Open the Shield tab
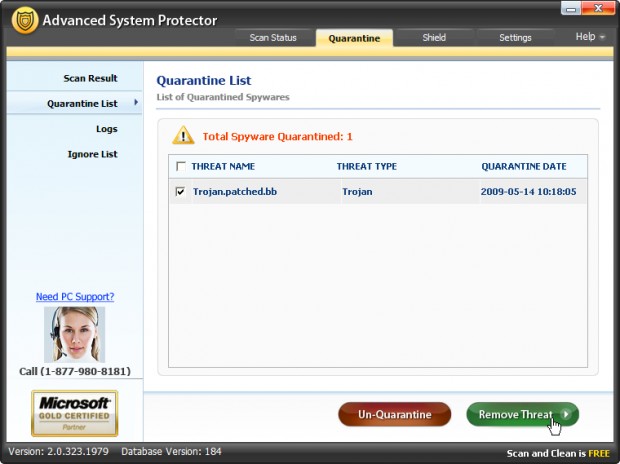Screen dimensions: 620x464 [x=434, y=38]
